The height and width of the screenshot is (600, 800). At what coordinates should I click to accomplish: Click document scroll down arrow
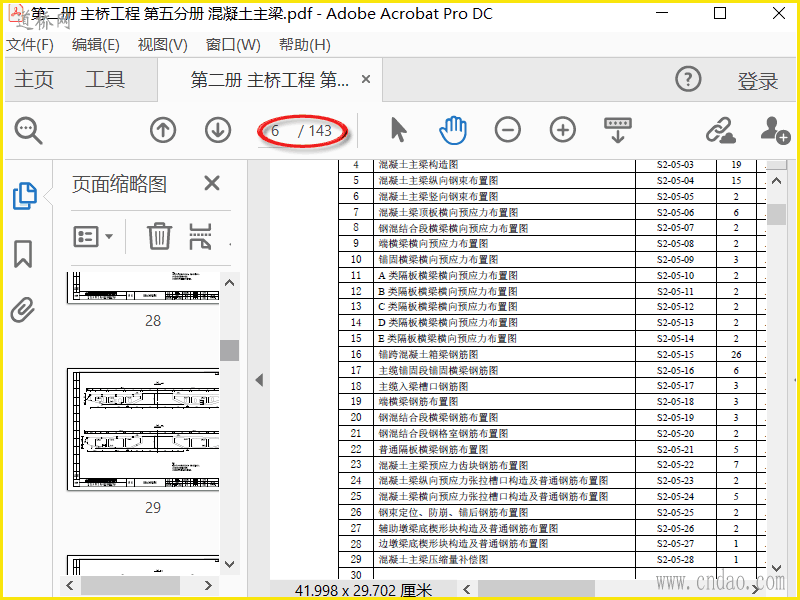click(x=777, y=568)
